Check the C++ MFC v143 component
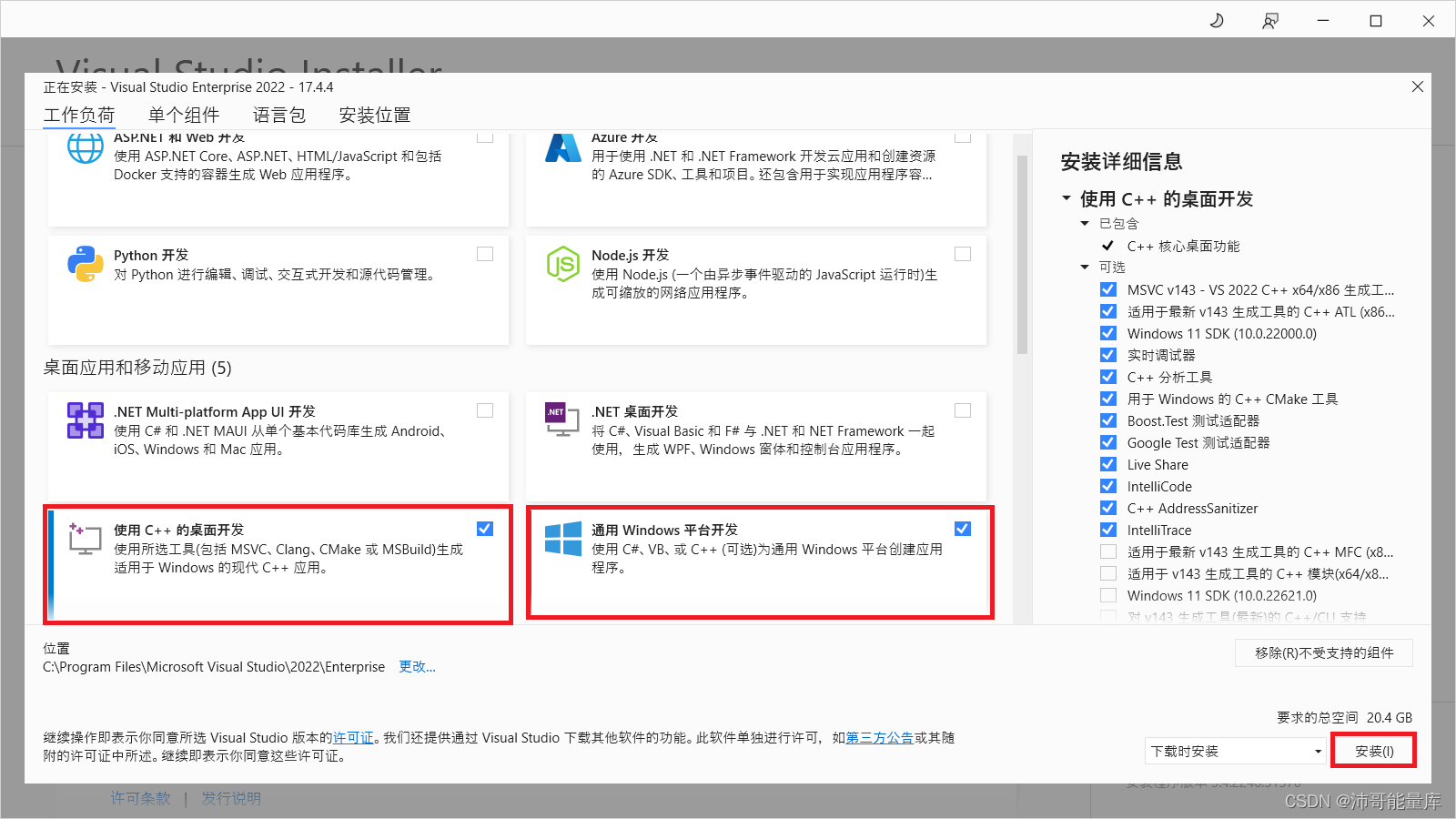This screenshot has height=819, width=1456. pyautogui.click(x=1108, y=551)
